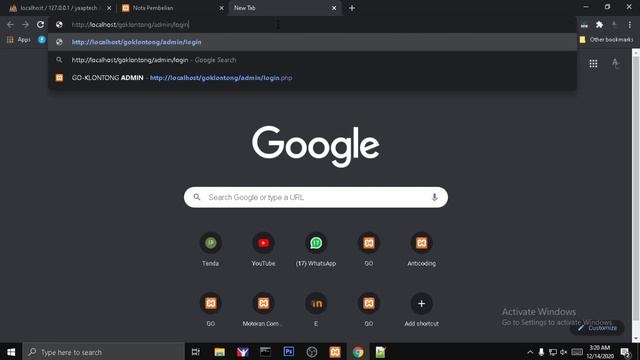
Task: Open the Google apps grid
Action: click(593, 64)
